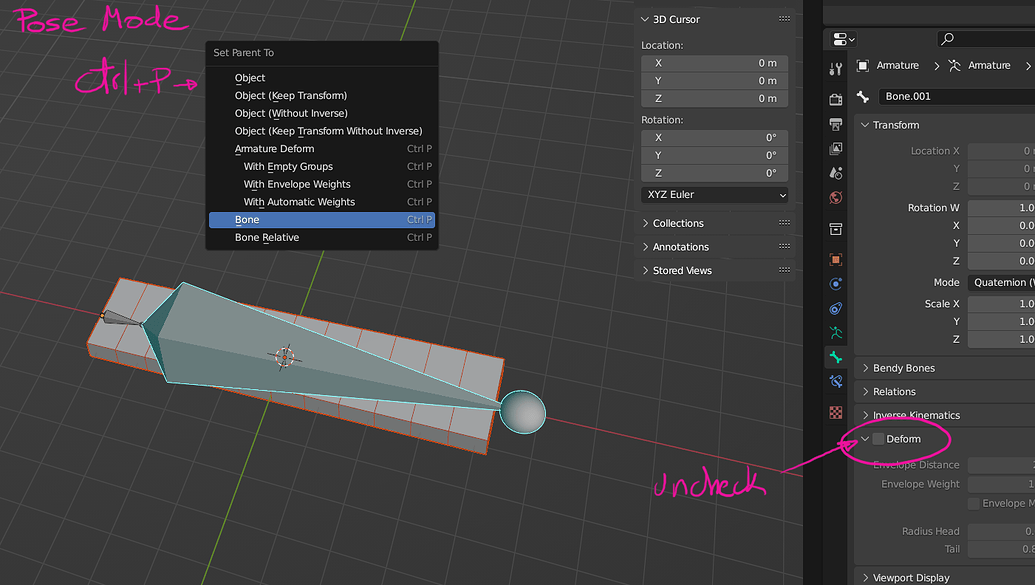Choose Armature Deform parent option
The image size is (1035, 585).
point(322,149)
